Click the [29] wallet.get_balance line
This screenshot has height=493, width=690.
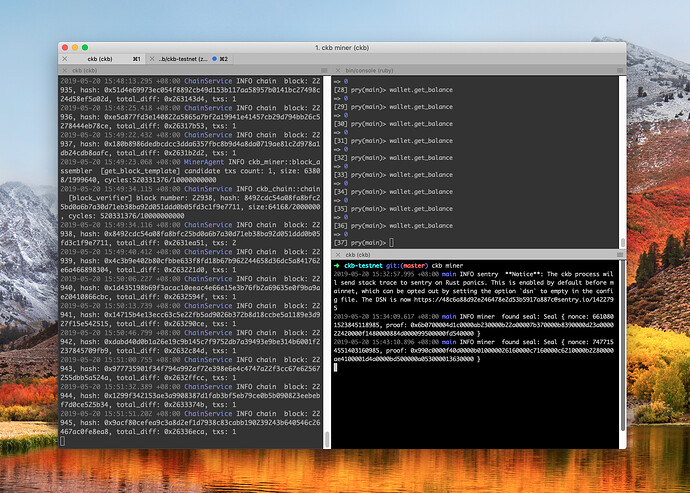pos(393,107)
